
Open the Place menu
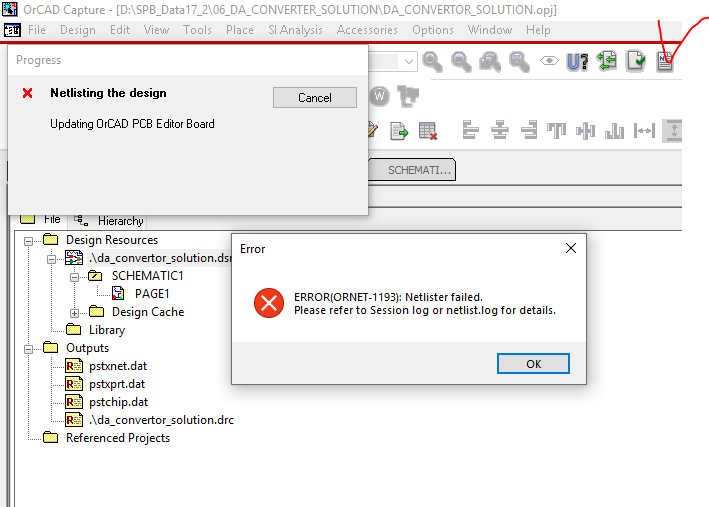(x=240, y=30)
